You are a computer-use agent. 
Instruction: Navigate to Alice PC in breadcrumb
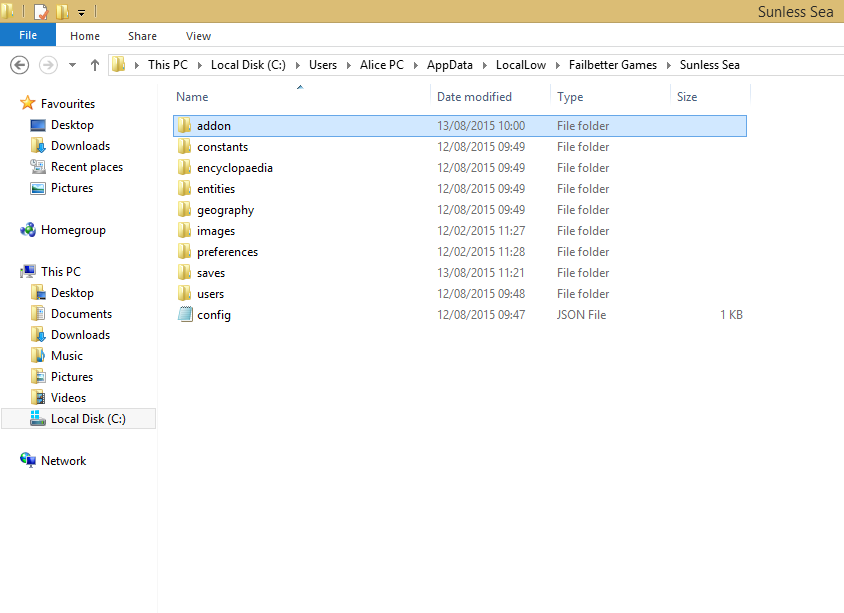tap(382, 65)
